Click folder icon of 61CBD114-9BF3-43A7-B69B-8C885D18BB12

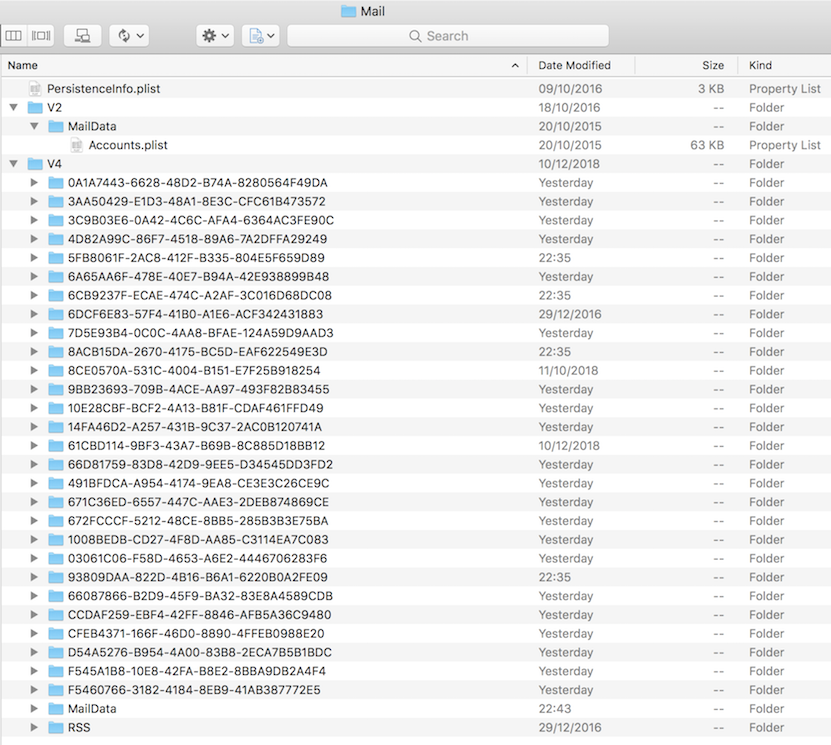click(x=56, y=446)
